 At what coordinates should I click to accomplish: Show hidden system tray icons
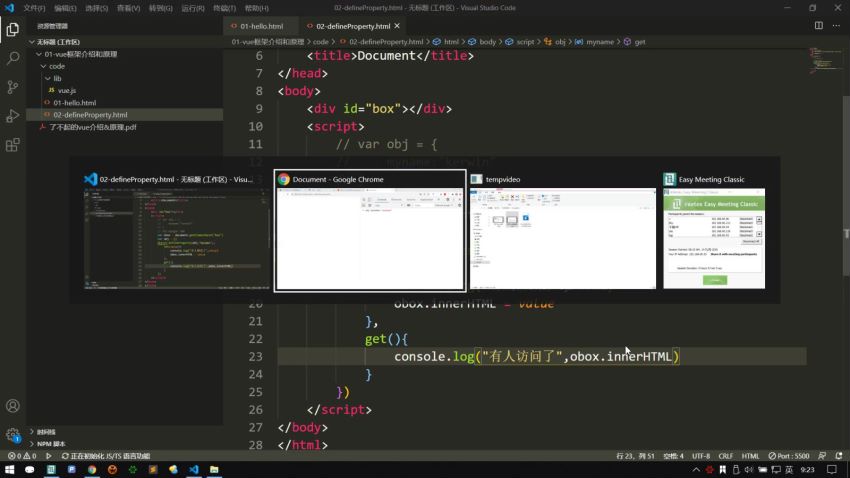(x=696, y=470)
